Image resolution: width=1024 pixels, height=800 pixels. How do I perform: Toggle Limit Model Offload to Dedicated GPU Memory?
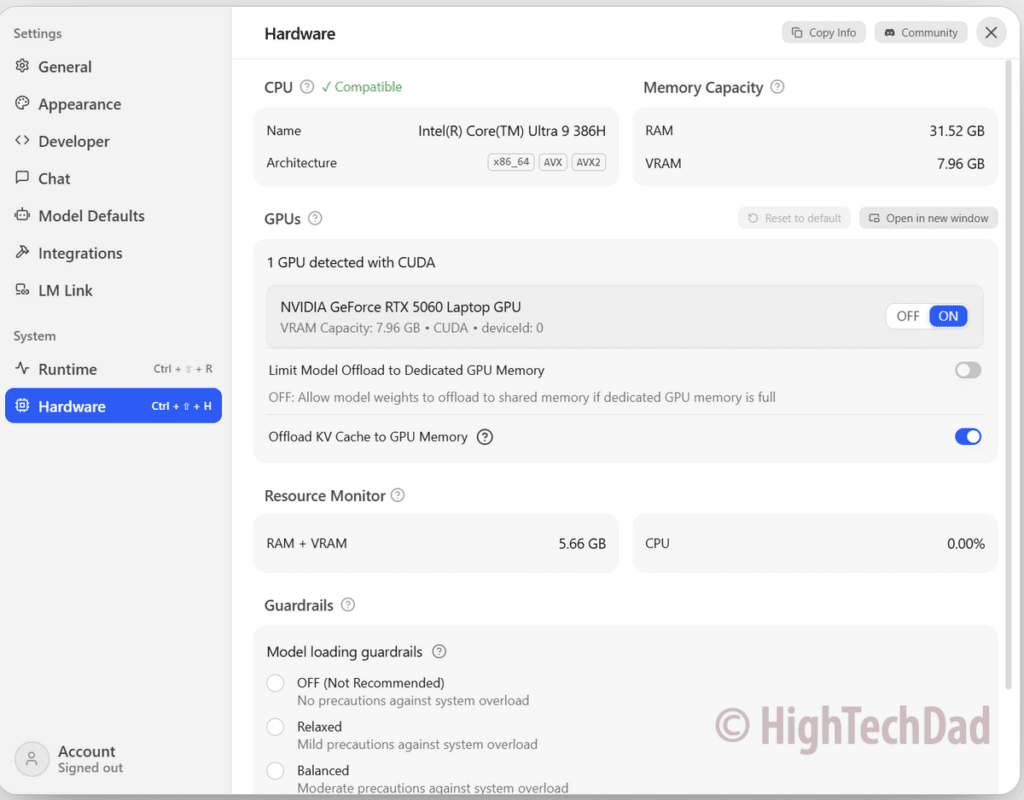click(x=968, y=370)
